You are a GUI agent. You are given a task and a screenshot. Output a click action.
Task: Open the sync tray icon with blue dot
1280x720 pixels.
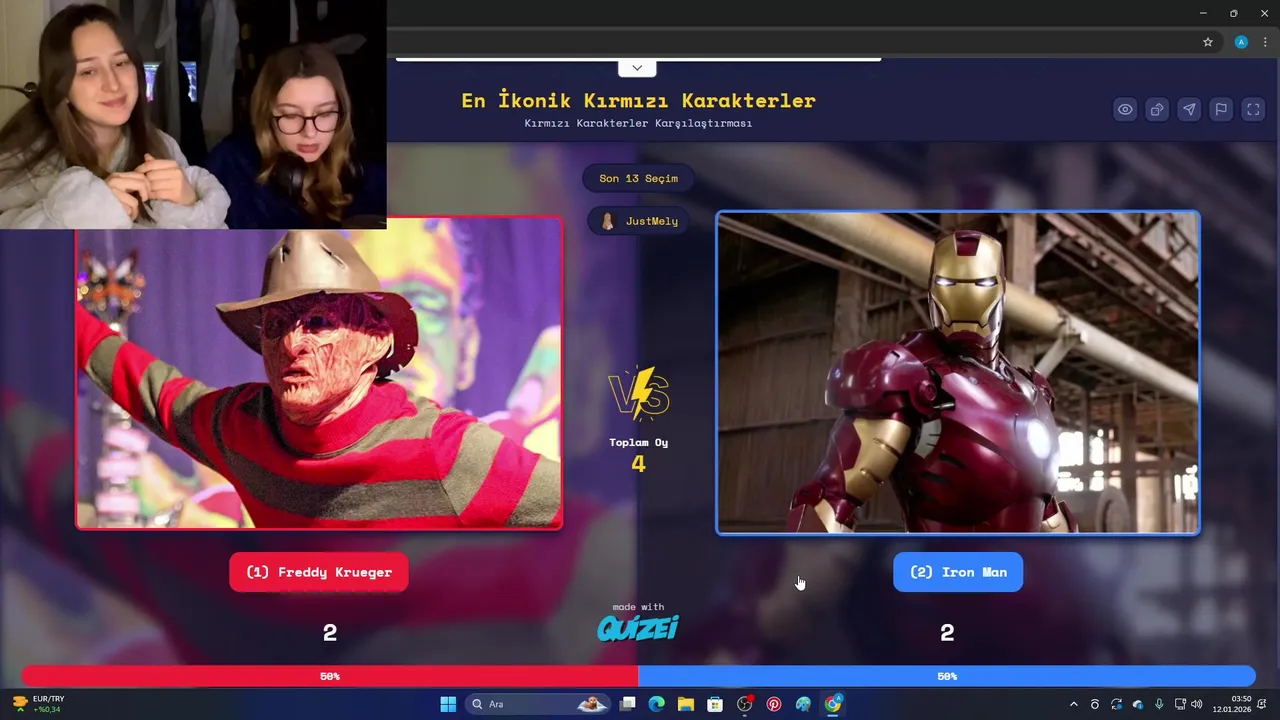(1116, 704)
